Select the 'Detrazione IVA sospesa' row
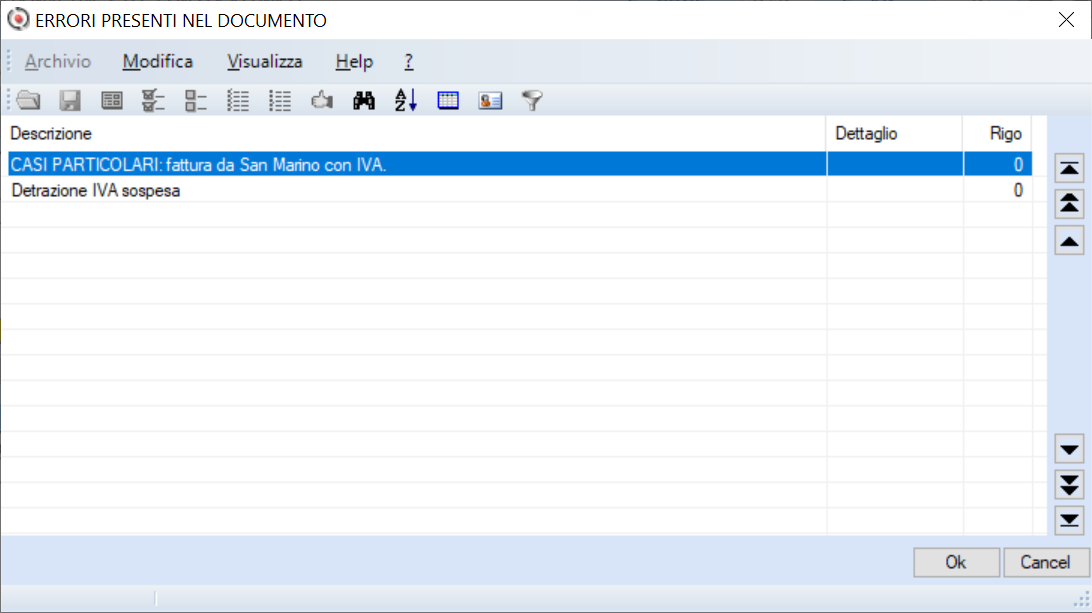 click(520, 190)
